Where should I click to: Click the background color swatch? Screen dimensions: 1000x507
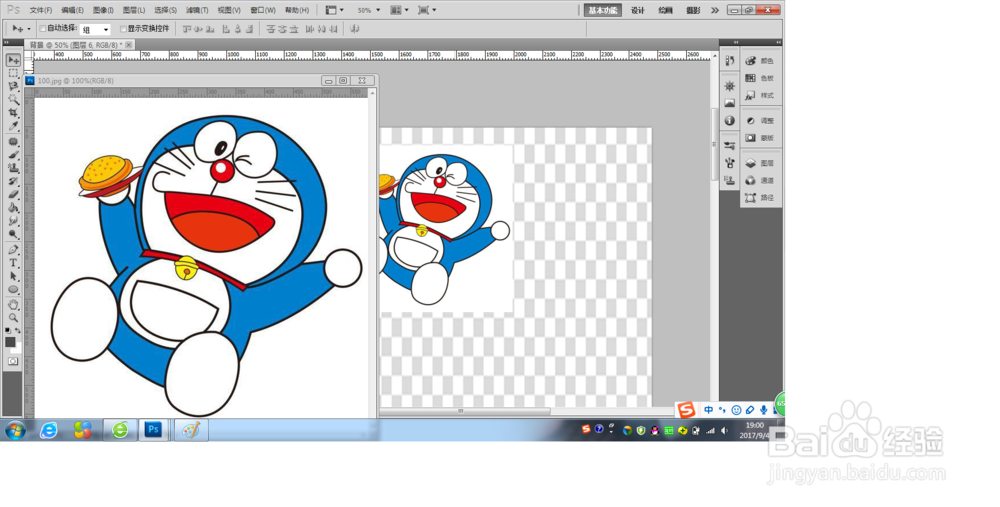(17, 349)
